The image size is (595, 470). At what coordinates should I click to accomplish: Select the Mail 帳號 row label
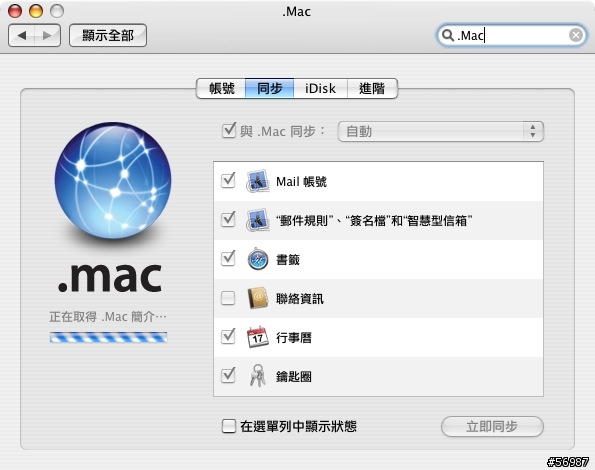pyautogui.click(x=301, y=182)
